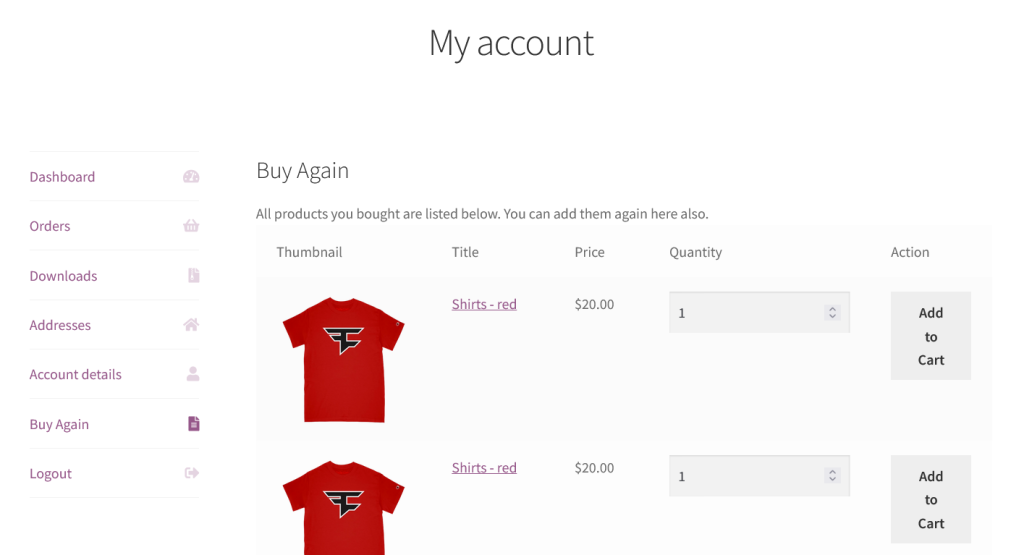This screenshot has width=1024, height=555.
Task: Click the Dashboard gauge icon
Action: tap(191, 177)
